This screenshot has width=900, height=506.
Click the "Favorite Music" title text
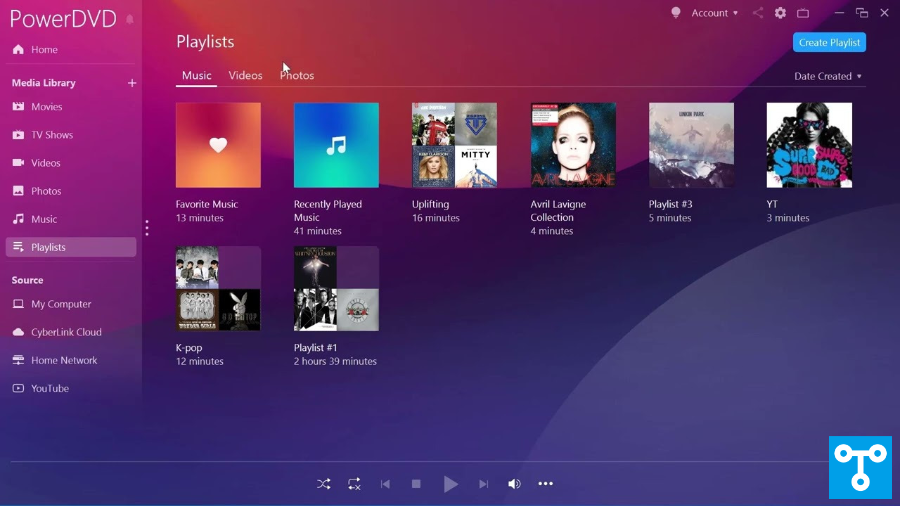click(207, 204)
